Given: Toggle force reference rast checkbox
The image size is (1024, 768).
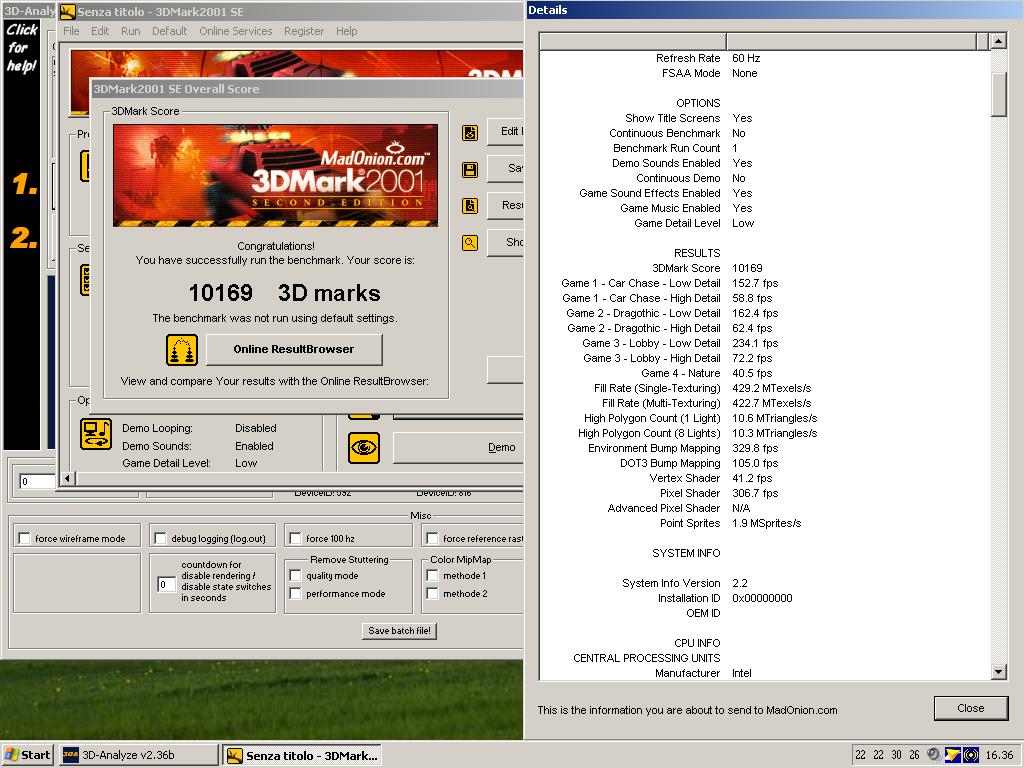Looking at the screenshot, I should click(x=432, y=538).
